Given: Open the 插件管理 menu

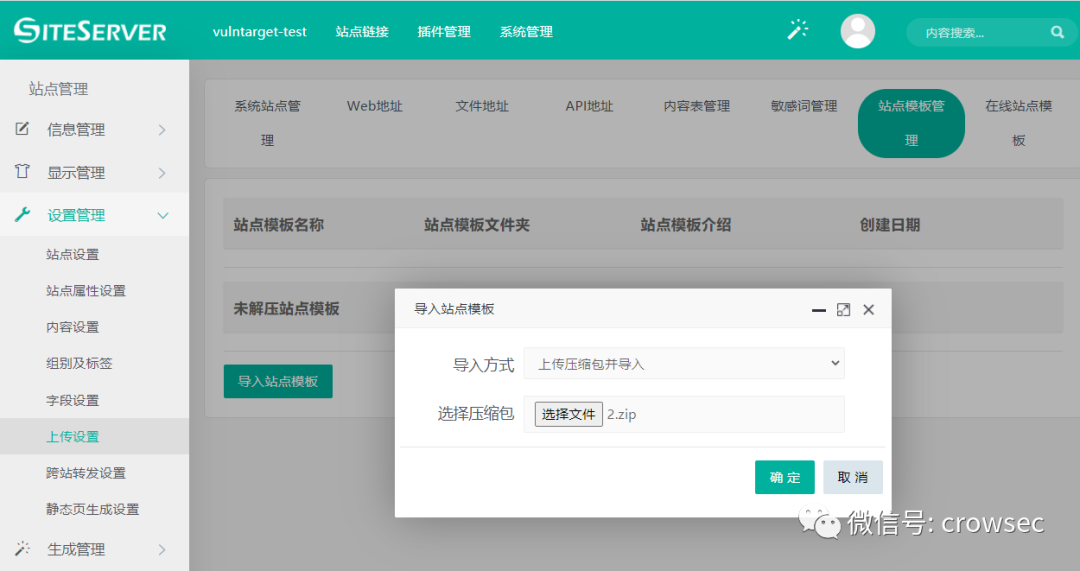Looking at the screenshot, I should point(444,32).
